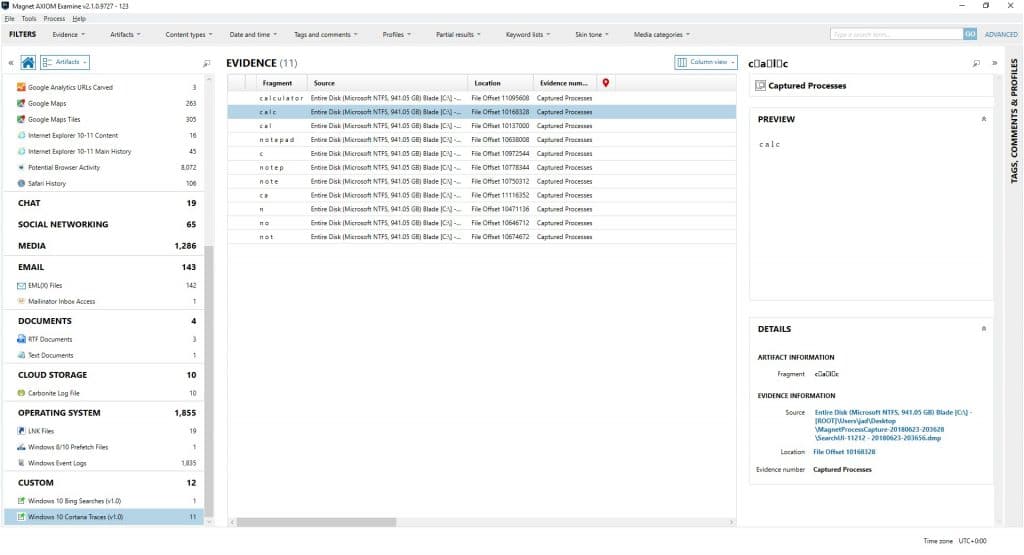Open the Media categories filter dropdown
This screenshot has height=555, width=1024.
pos(662,35)
